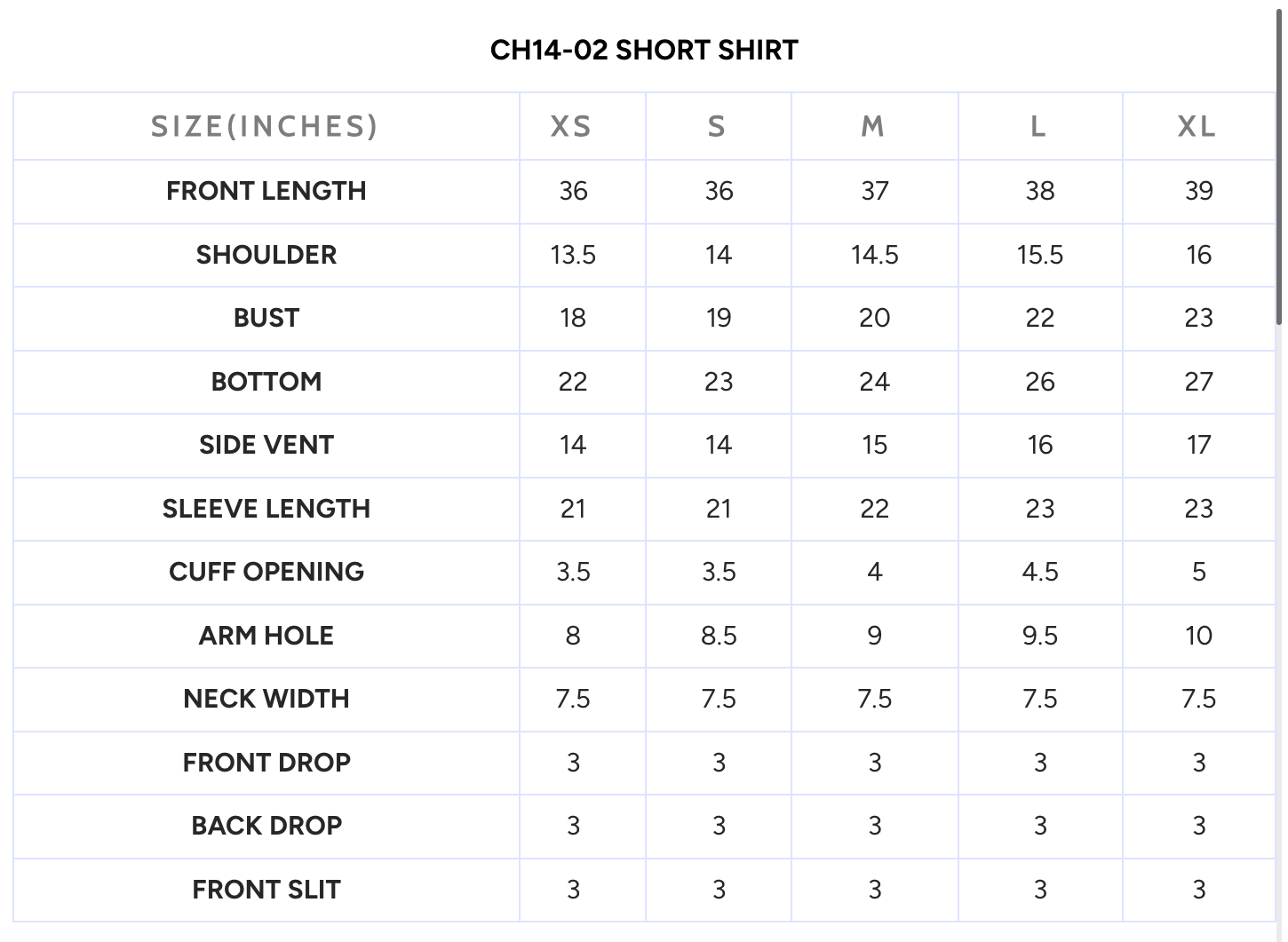Viewport: 1288px width, 942px height.
Task: Select the FRONT LENGTH row label
Action: [266, 191]
